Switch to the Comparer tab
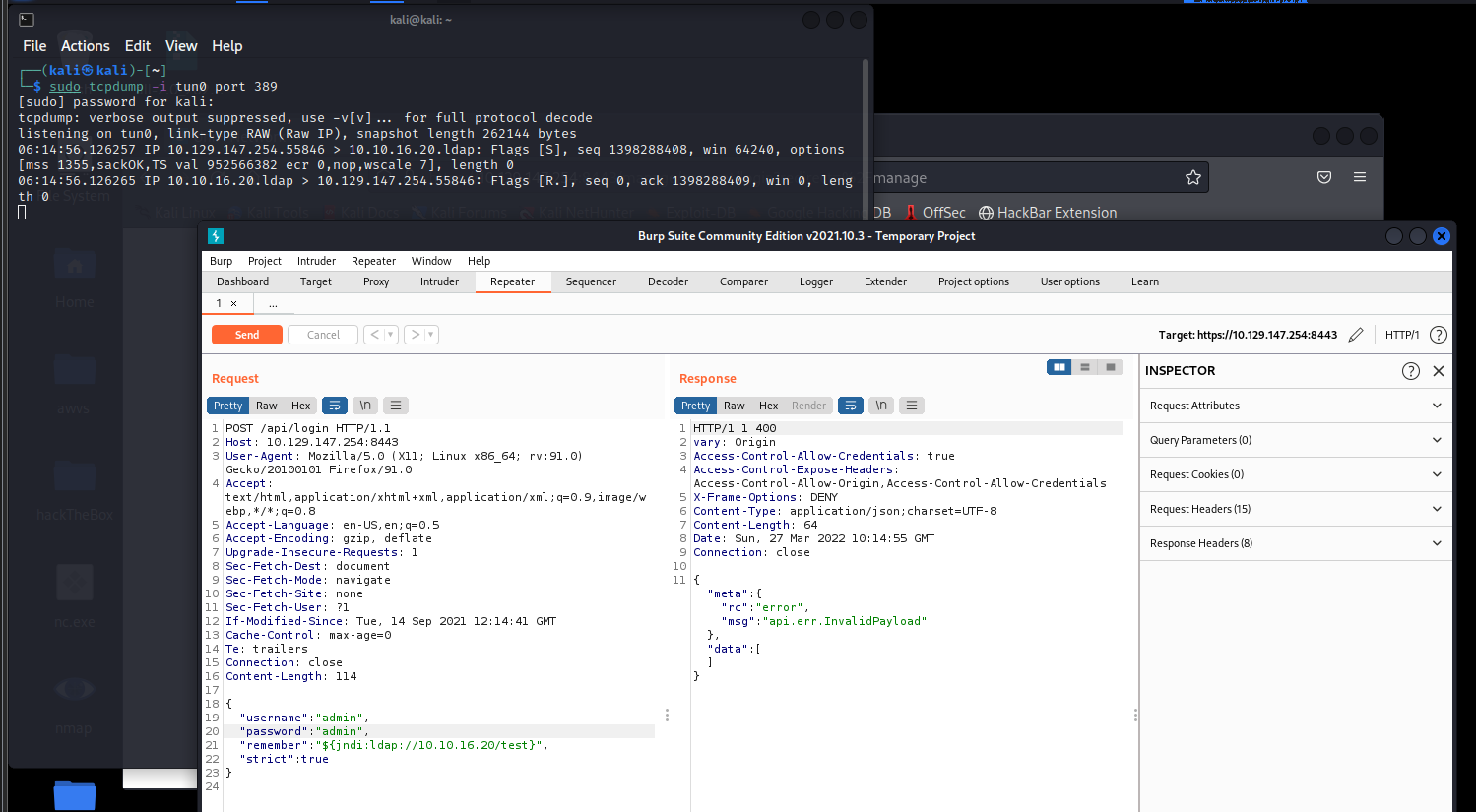The image size is (1476, 812). 743,281
